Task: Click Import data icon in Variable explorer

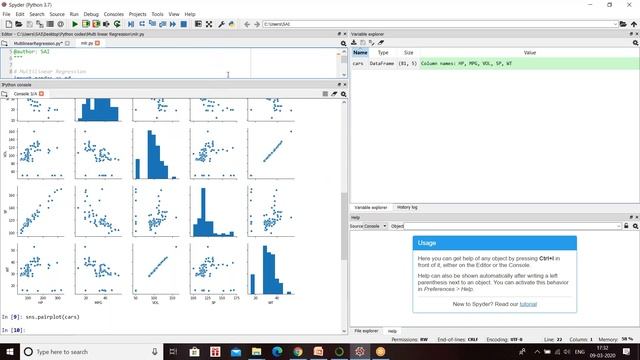Action: 354,42
